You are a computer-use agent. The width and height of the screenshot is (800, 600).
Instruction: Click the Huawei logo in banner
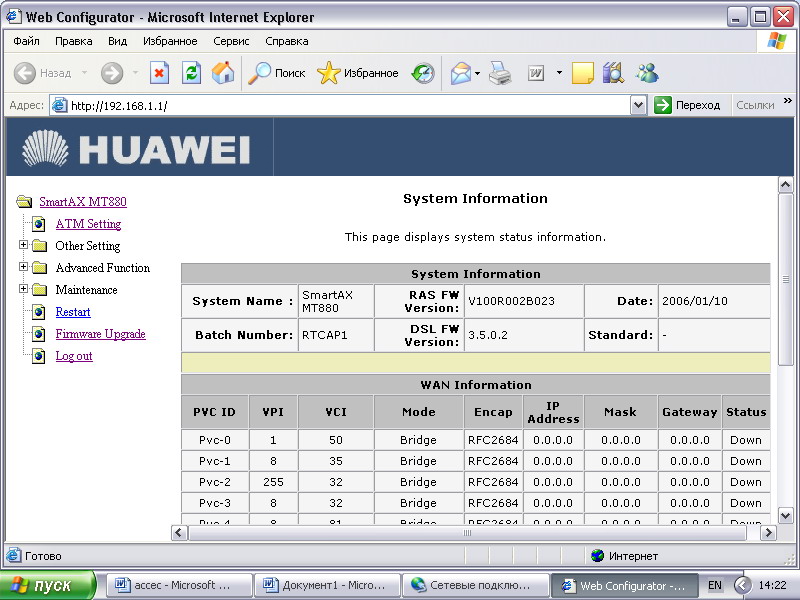click(x=136, y=149)
